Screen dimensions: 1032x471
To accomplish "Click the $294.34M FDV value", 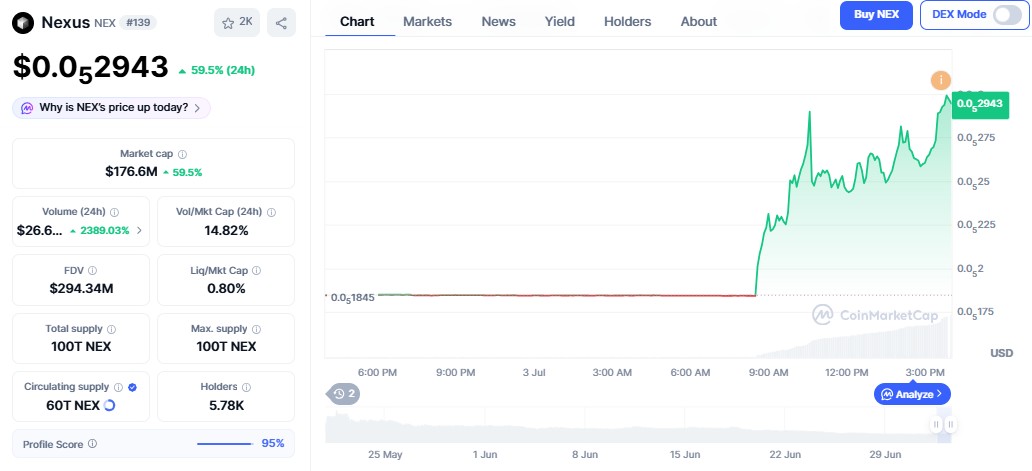I will click(x=81, y=289).
